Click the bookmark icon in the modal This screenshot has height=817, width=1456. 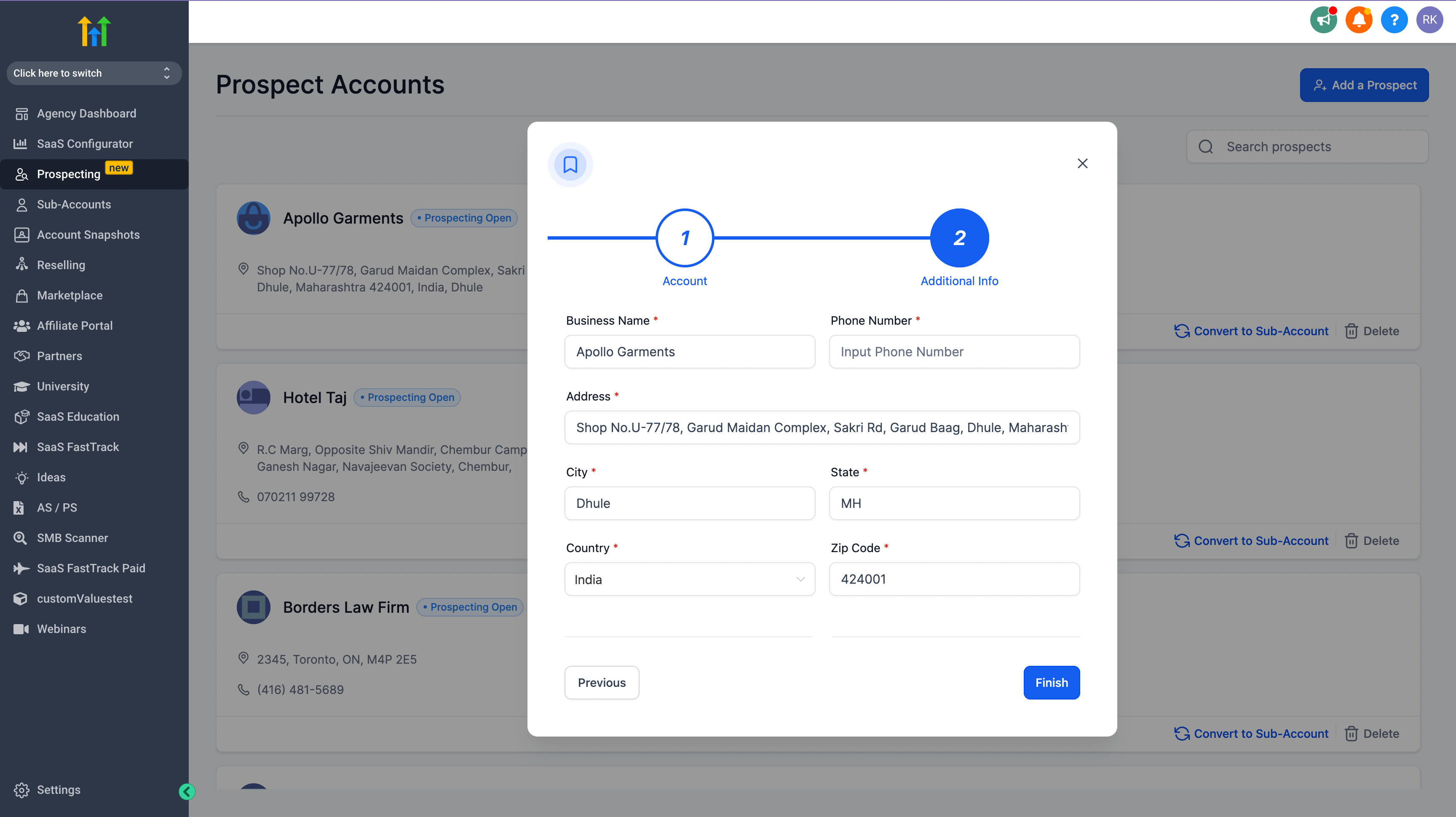coord(570,164)
